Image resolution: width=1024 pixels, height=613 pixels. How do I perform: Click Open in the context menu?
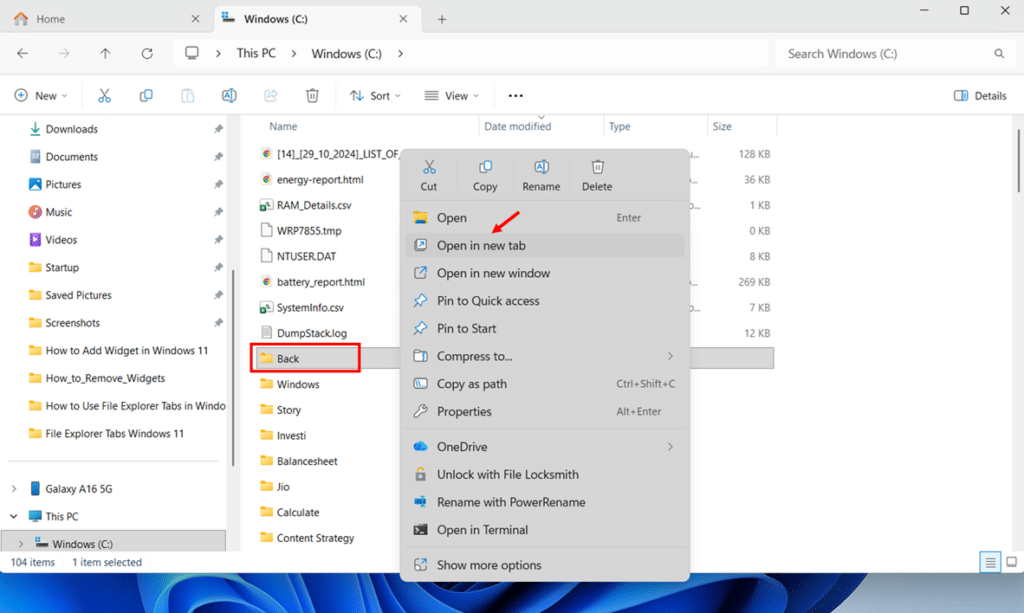tap(545, 218)
